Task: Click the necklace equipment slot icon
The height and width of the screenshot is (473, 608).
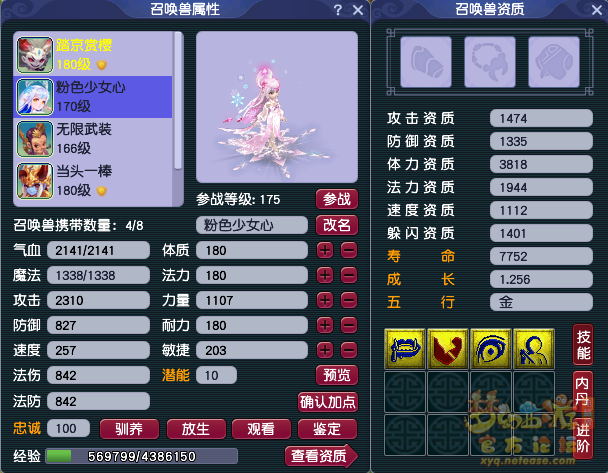Action: [x=490, y=62]
